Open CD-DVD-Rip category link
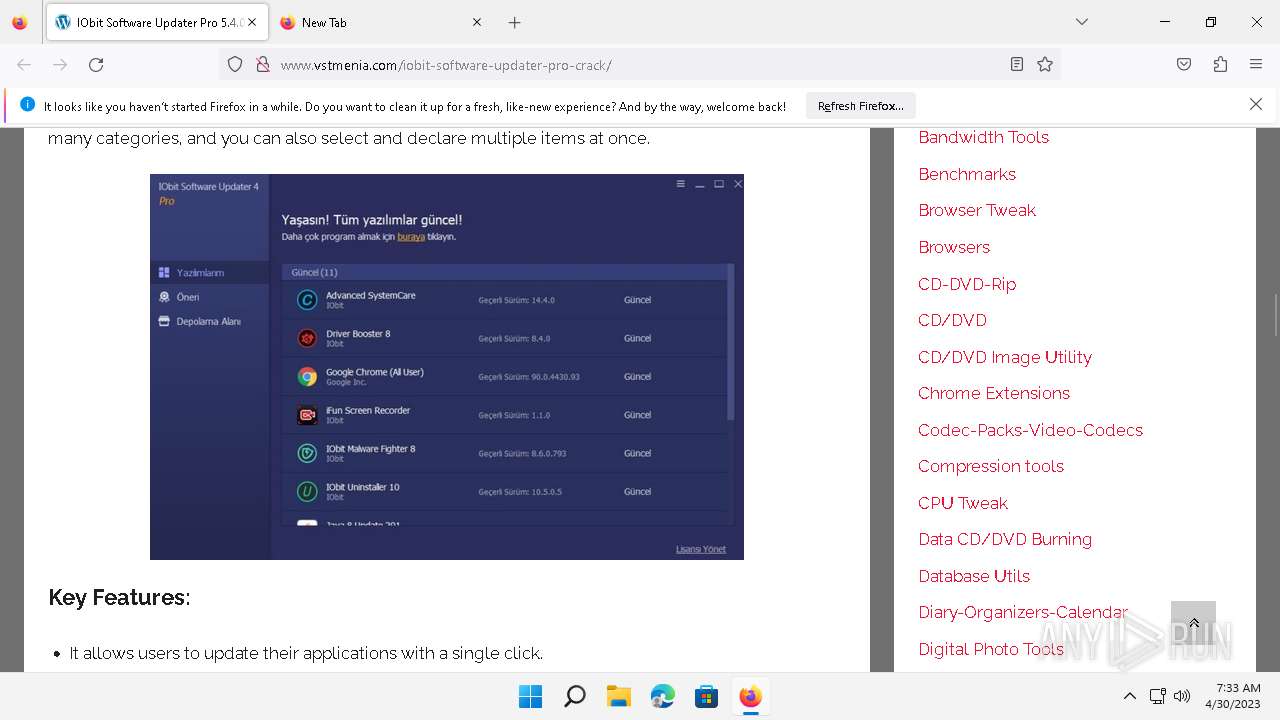The height and width of the screenshot is (720, 1280). pos(967,284)
